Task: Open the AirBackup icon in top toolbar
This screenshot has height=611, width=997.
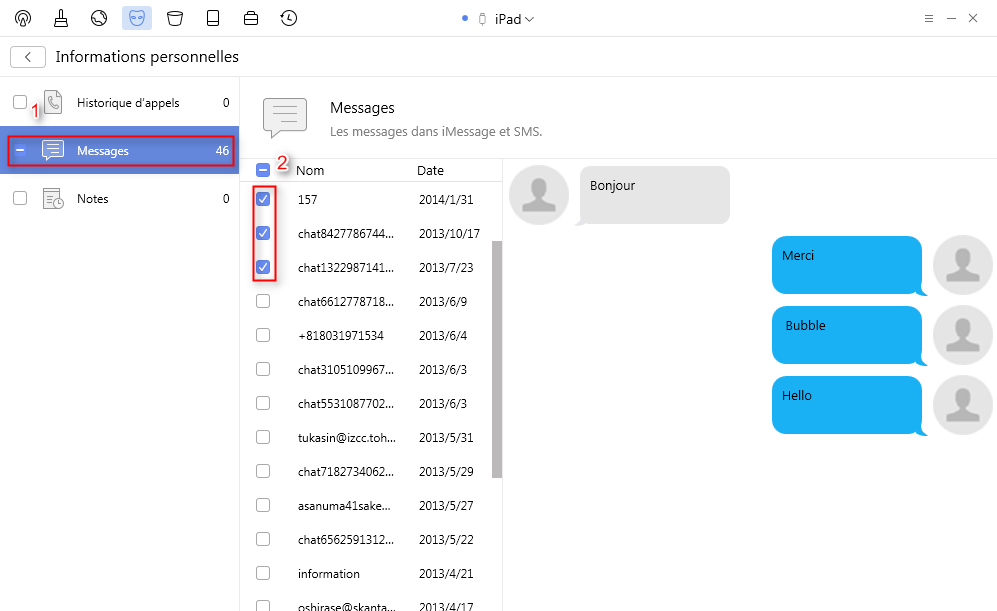Action: pyautogui.click(x=23, y=18)
